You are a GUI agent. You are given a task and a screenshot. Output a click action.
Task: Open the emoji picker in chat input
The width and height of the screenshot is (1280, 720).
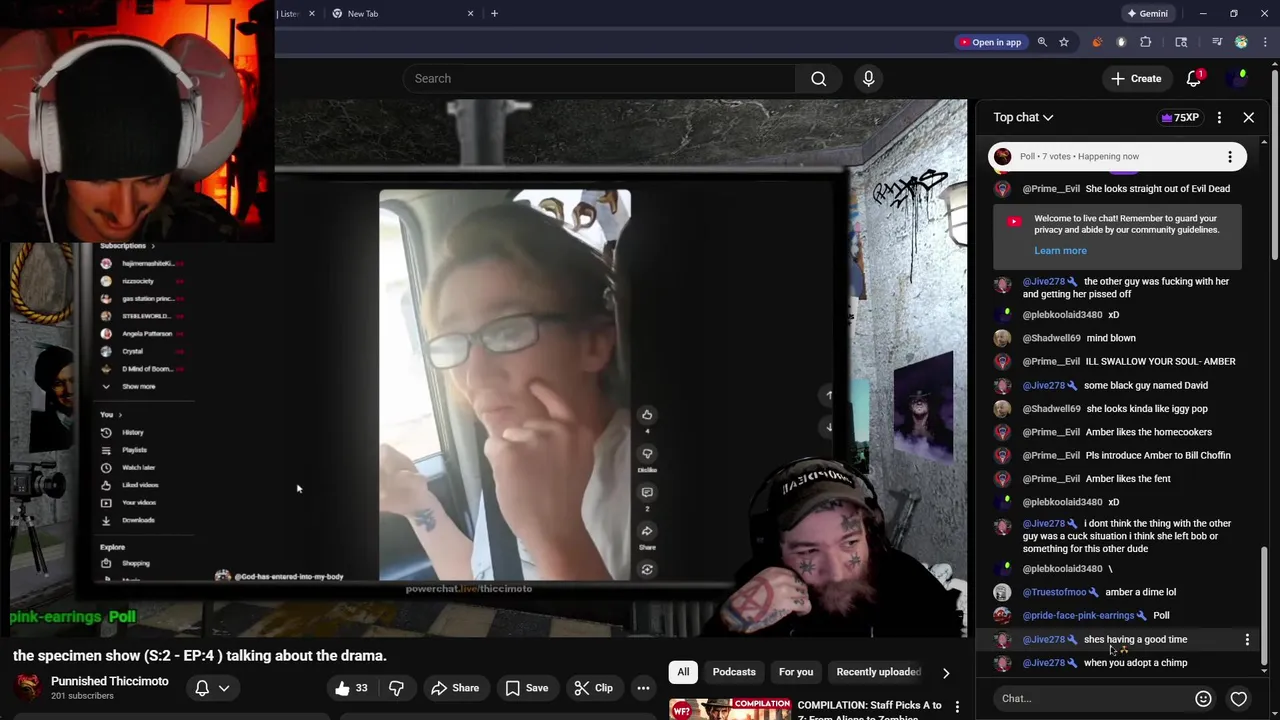(x=1203, y=699)
